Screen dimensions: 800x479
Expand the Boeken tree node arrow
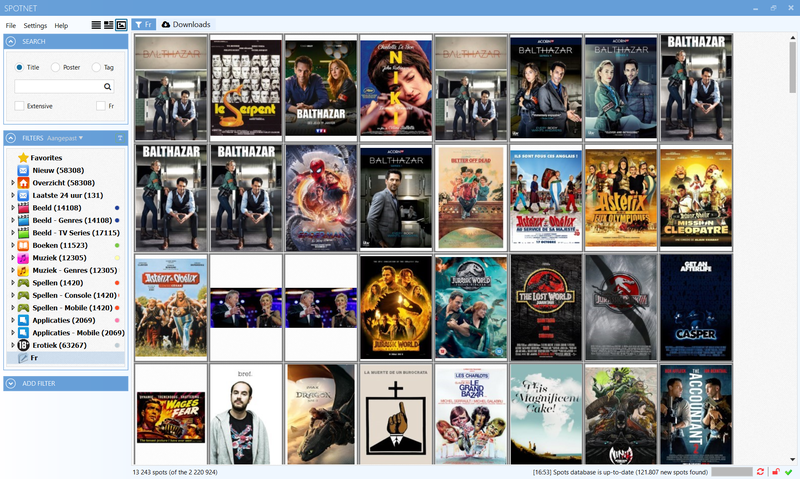[13, 245]
